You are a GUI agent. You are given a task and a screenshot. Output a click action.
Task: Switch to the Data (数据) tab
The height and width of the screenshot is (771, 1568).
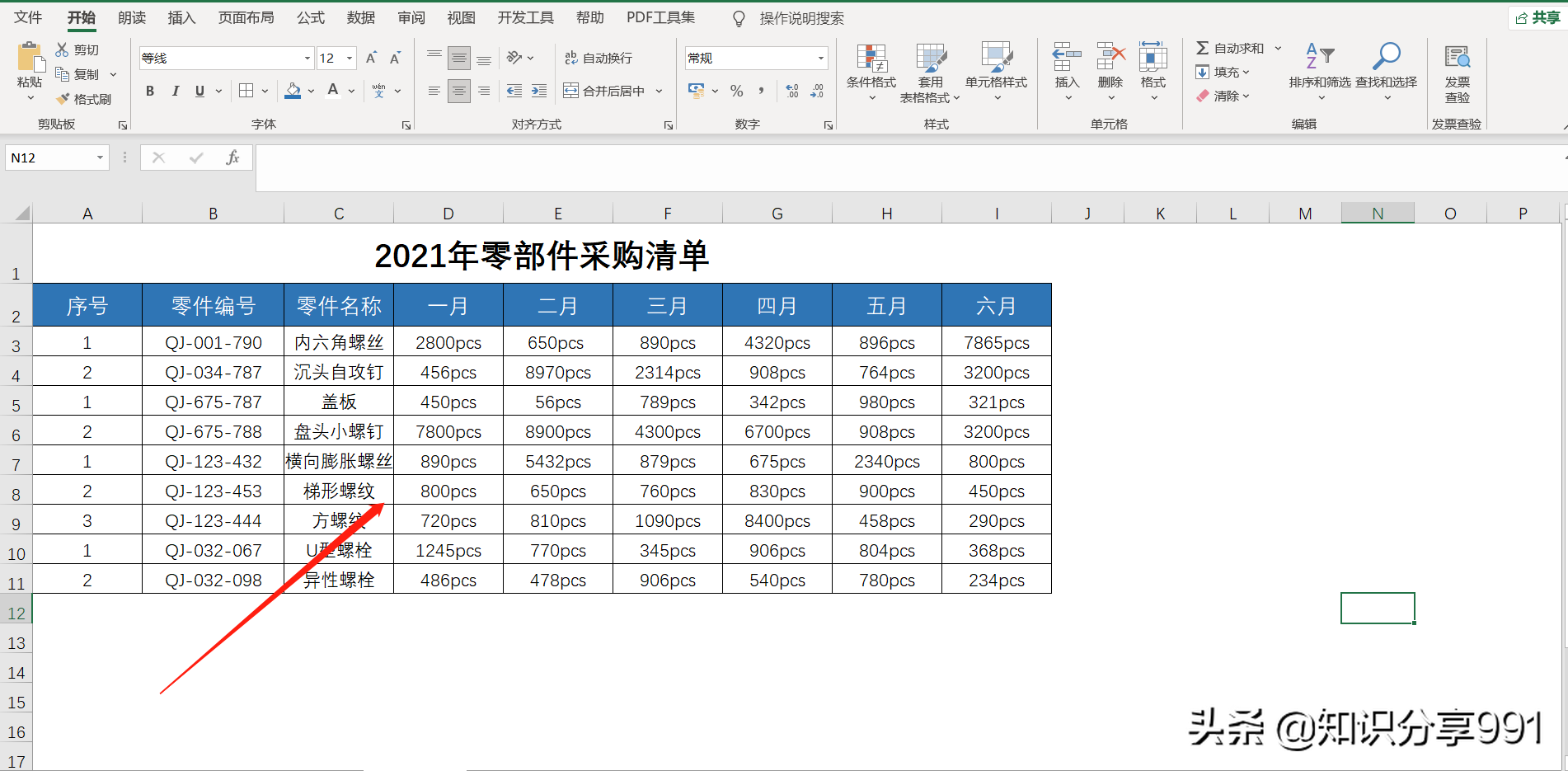pos(361,17)
